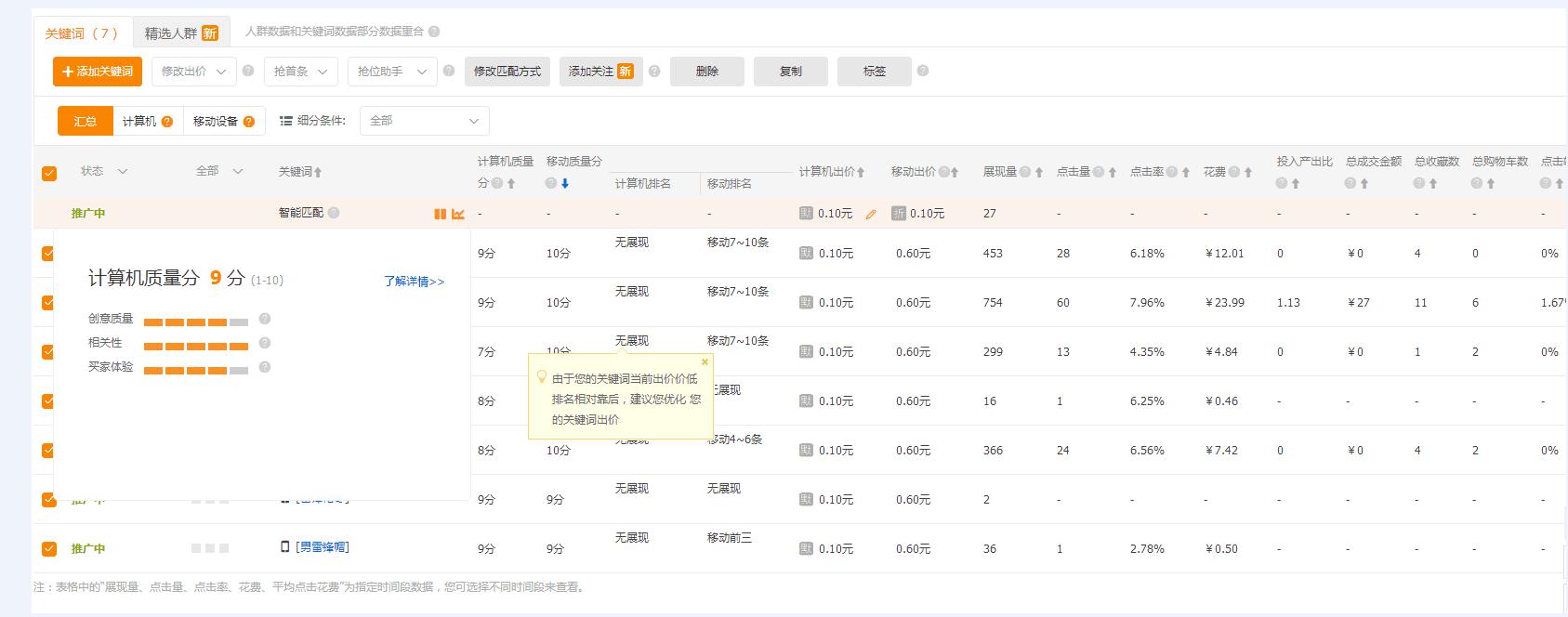Open help icon next to 智能匹配
This screenshot has height=617, width=1568.
334,213
